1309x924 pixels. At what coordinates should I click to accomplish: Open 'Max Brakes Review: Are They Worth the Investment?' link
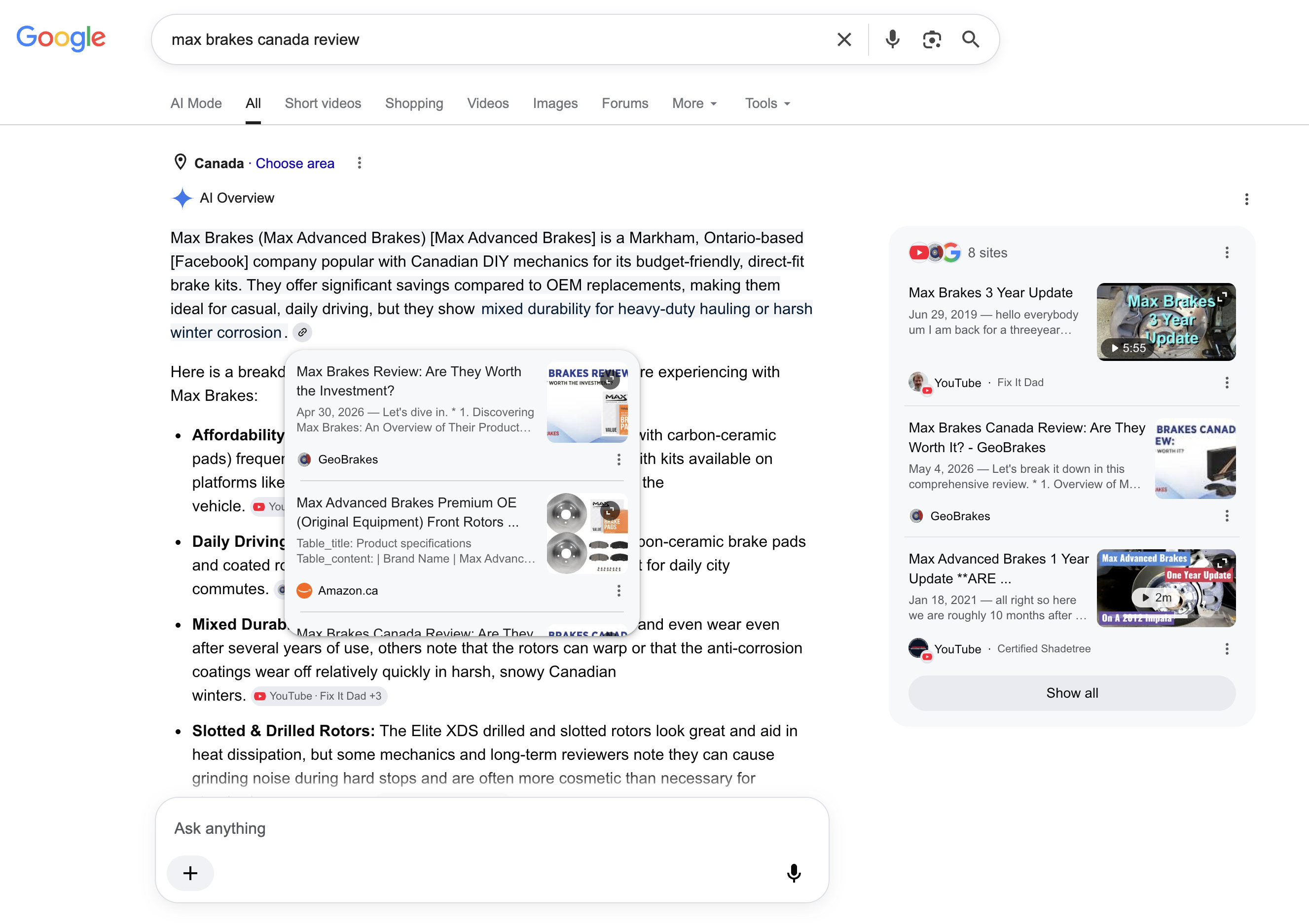click(408, 381)
